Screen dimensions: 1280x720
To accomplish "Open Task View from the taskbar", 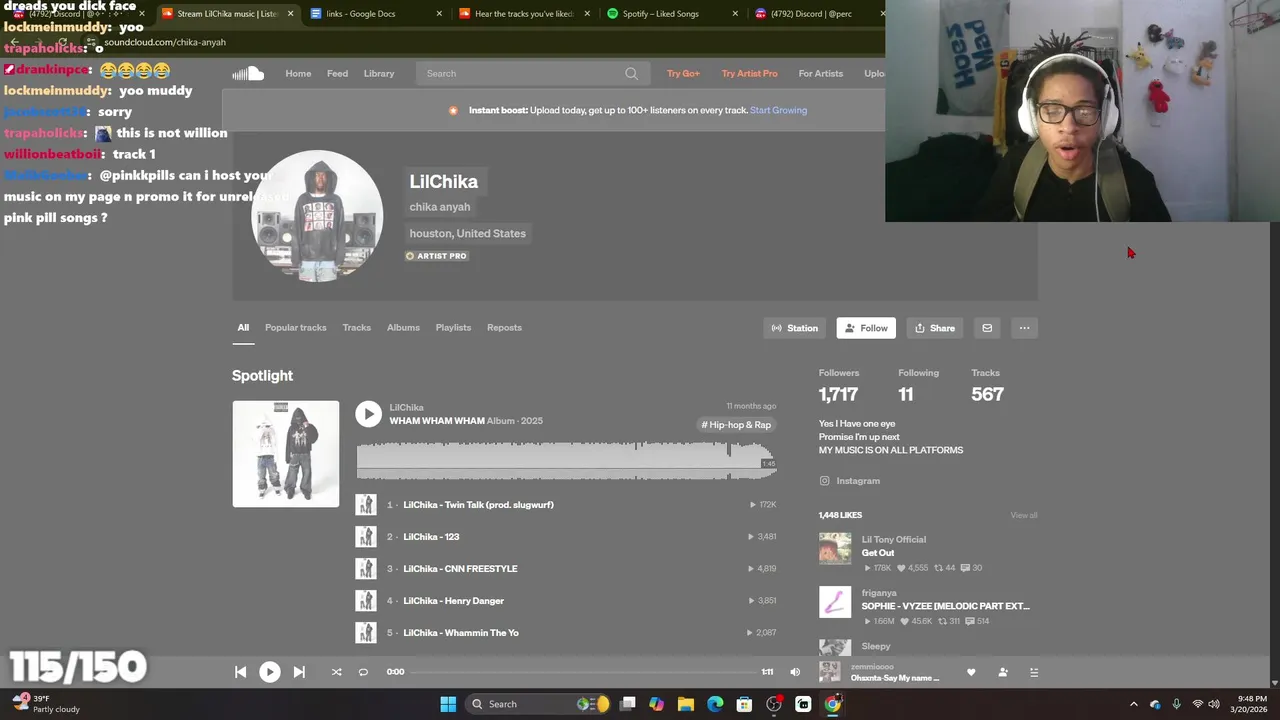I will tap(627, 704).
